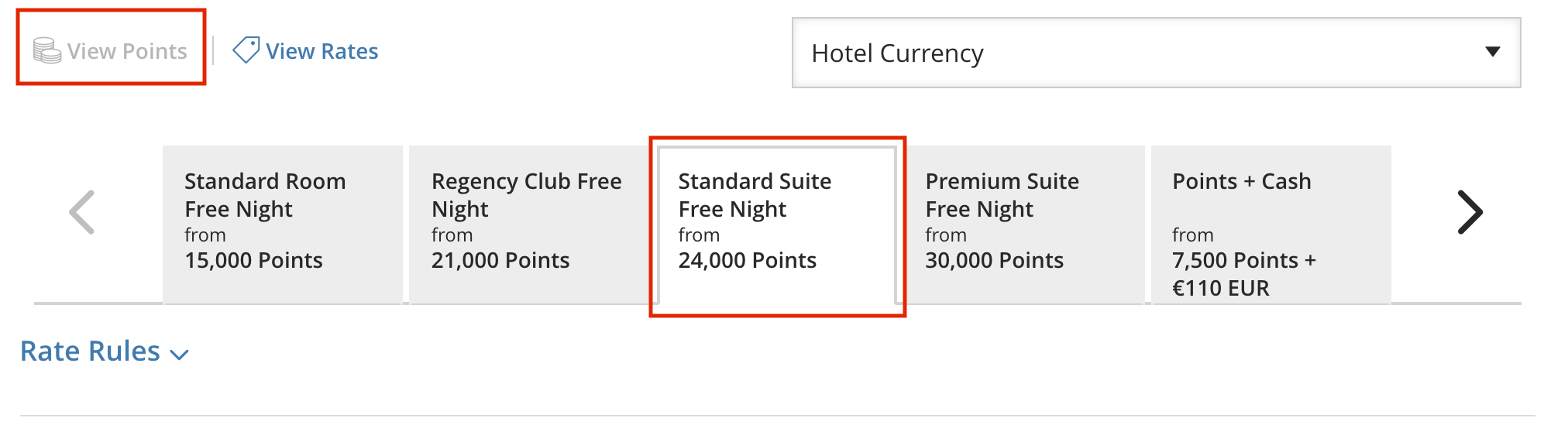Choose the Standard Suite Free Night tab
The height and width of the screenshot is (435, 1568).
pos(777,224)
